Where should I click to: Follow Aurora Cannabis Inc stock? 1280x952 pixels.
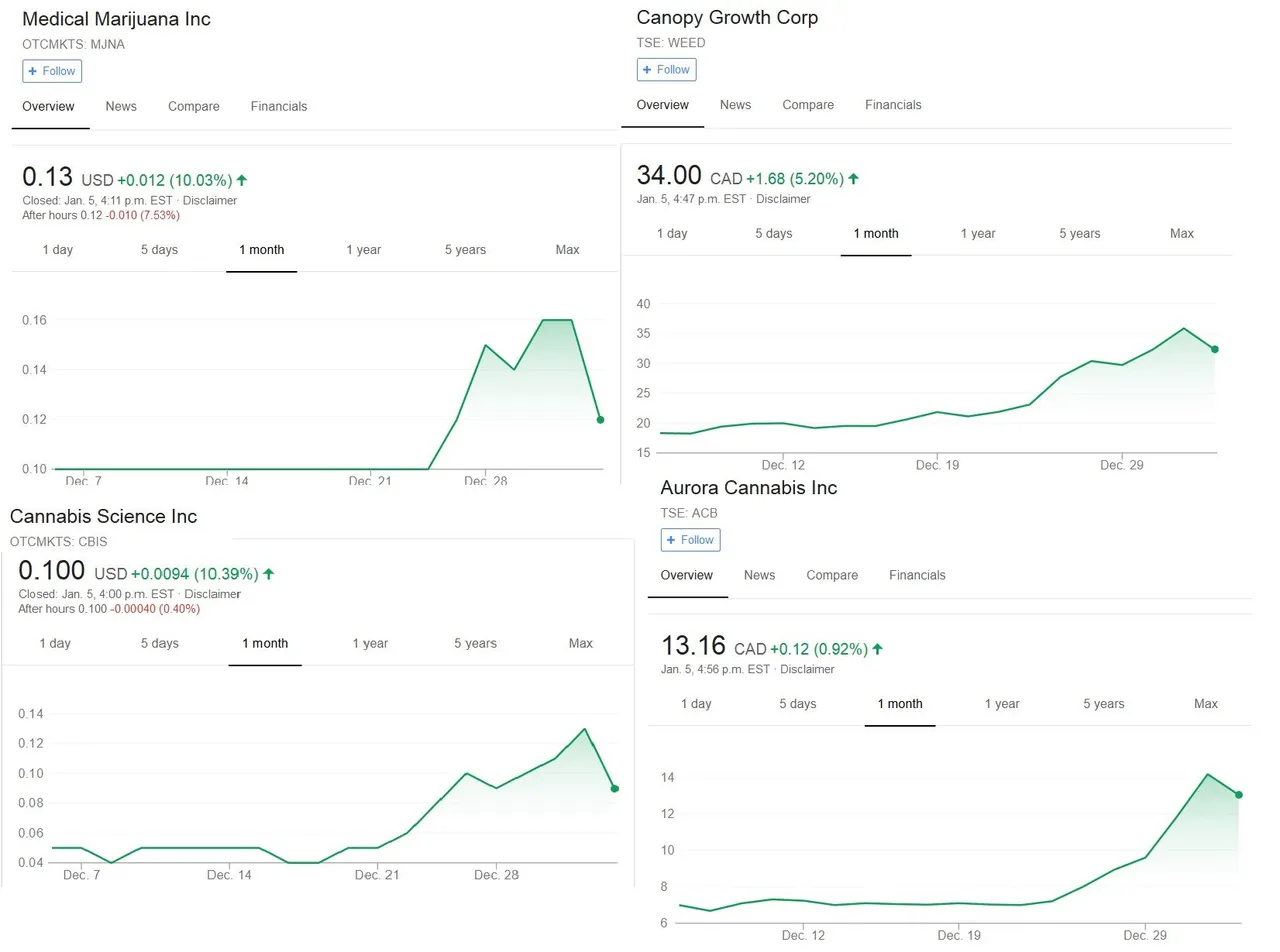(690, 539)
